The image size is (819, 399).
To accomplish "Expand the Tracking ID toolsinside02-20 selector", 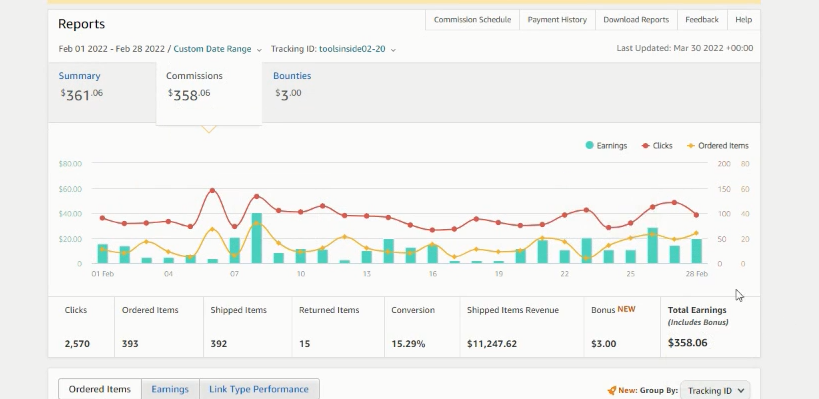I will point(333,49).
